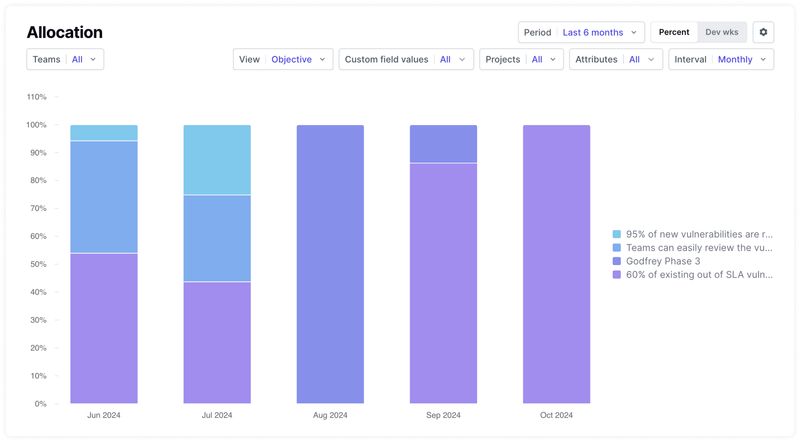Click the purple bottom segment of Jun 2024 bar
The height and width of the screenshot is (442, 800).
point(104,328)
